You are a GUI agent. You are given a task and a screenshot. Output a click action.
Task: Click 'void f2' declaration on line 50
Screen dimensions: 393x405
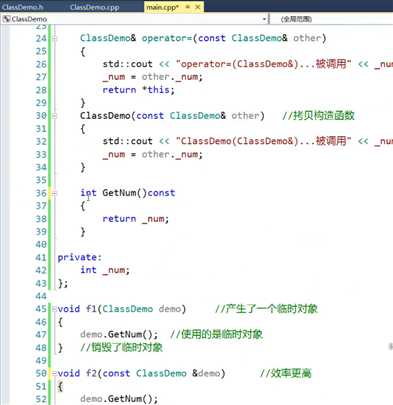click(x=77, y=373)
